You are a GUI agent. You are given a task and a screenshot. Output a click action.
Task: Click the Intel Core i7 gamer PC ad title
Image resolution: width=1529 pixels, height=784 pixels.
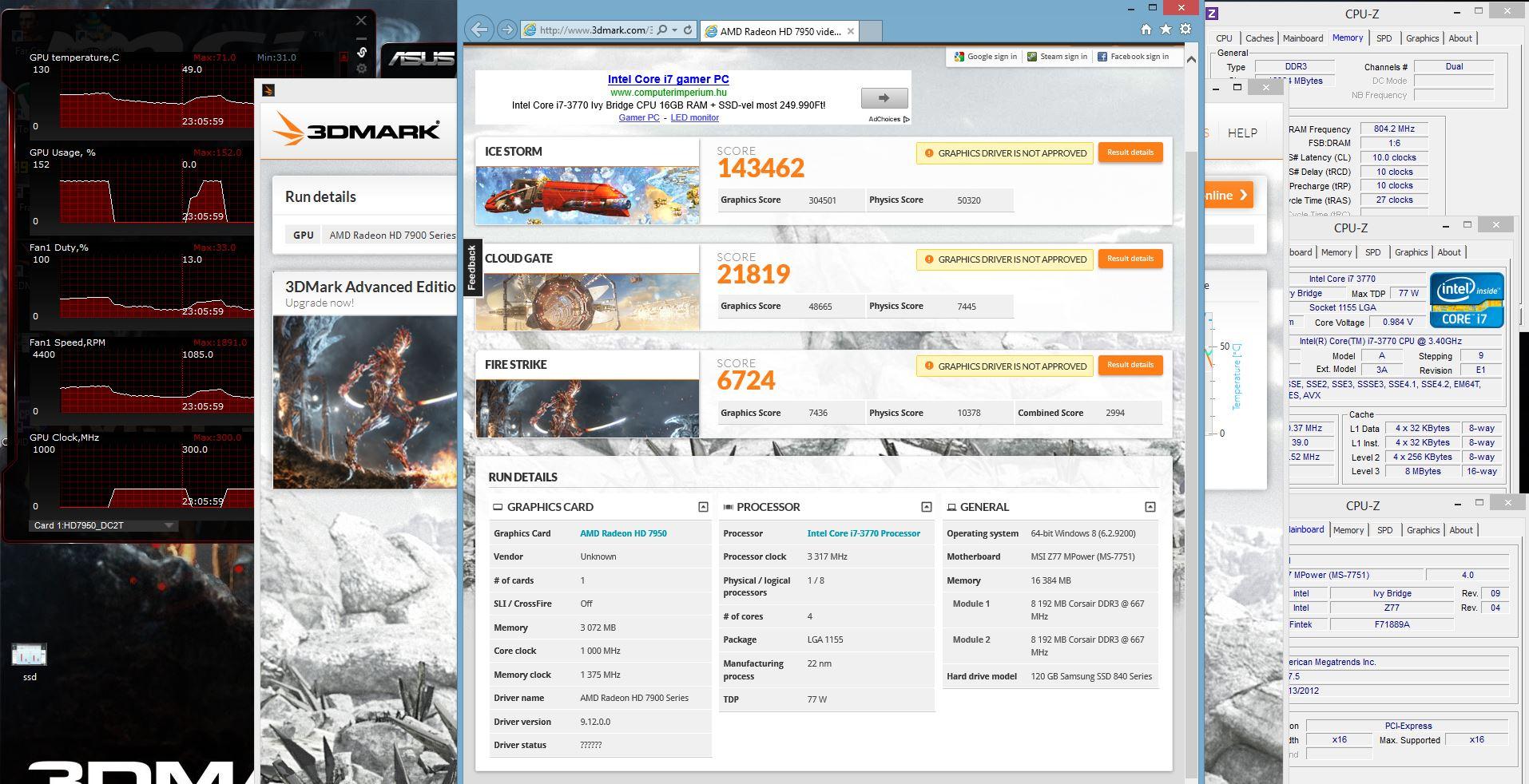(x=668, y=79)
